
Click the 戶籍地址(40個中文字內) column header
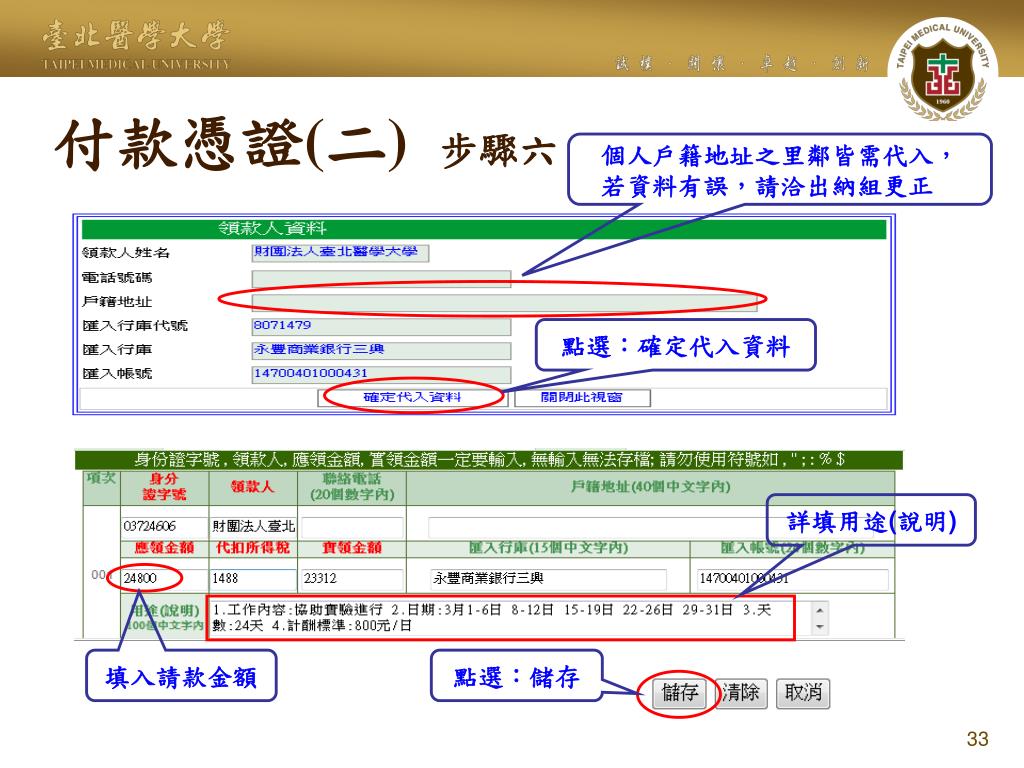(650, 487)
